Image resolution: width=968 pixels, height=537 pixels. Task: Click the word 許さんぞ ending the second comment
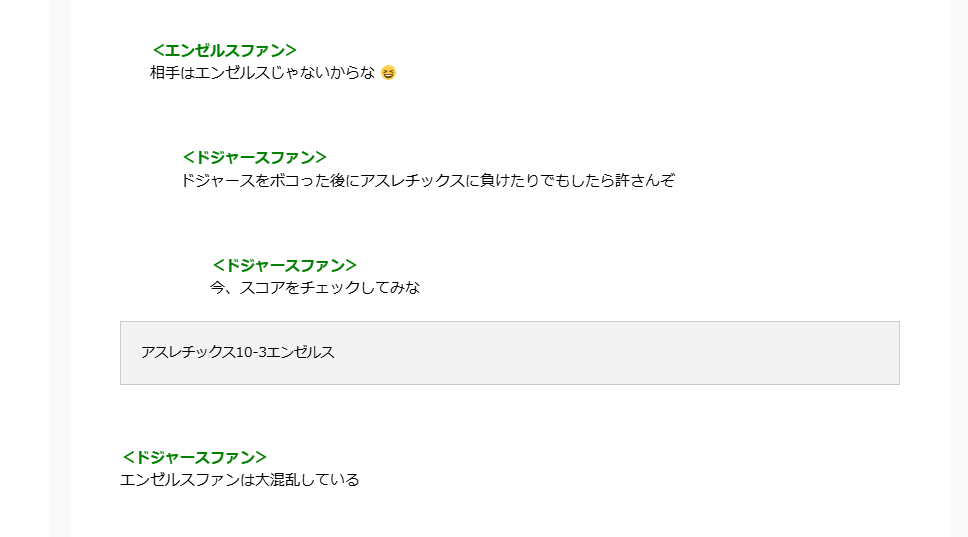645,180
